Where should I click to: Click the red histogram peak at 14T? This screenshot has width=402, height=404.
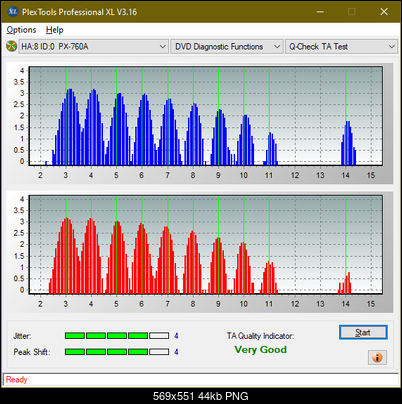point(345,283)
